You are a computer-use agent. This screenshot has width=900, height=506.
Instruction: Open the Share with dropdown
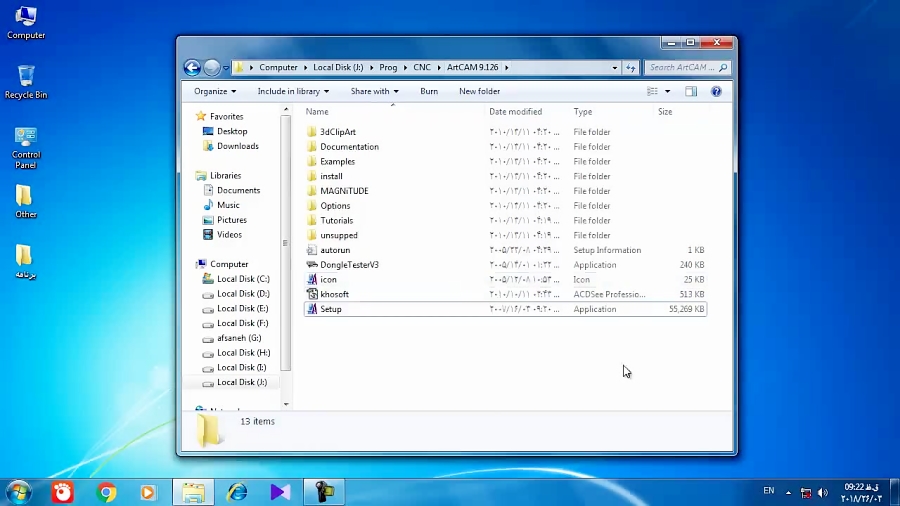click(374, 91)
